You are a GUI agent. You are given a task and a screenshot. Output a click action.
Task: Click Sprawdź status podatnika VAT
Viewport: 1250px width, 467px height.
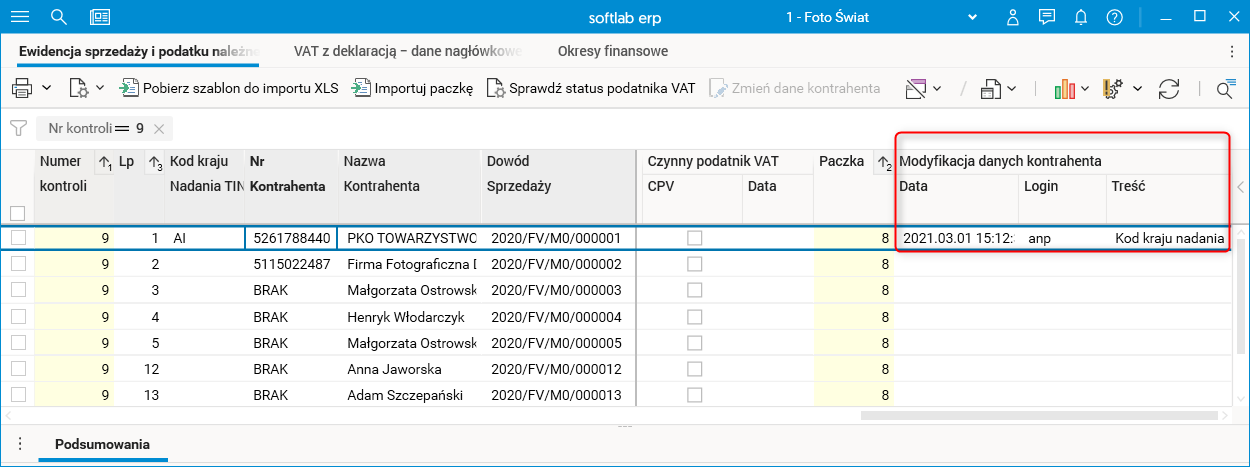pos(591,88)
